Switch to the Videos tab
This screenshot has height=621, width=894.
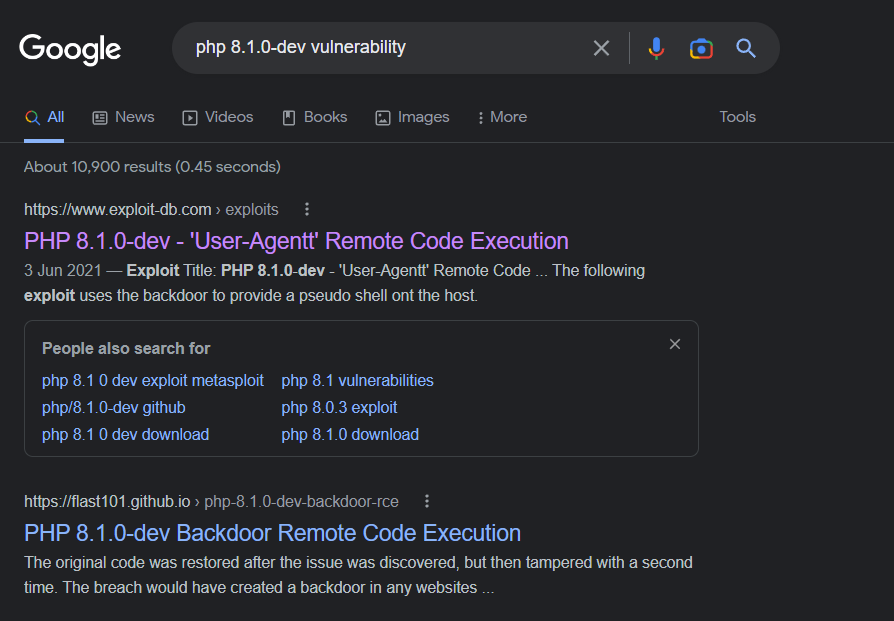(217, 117)
